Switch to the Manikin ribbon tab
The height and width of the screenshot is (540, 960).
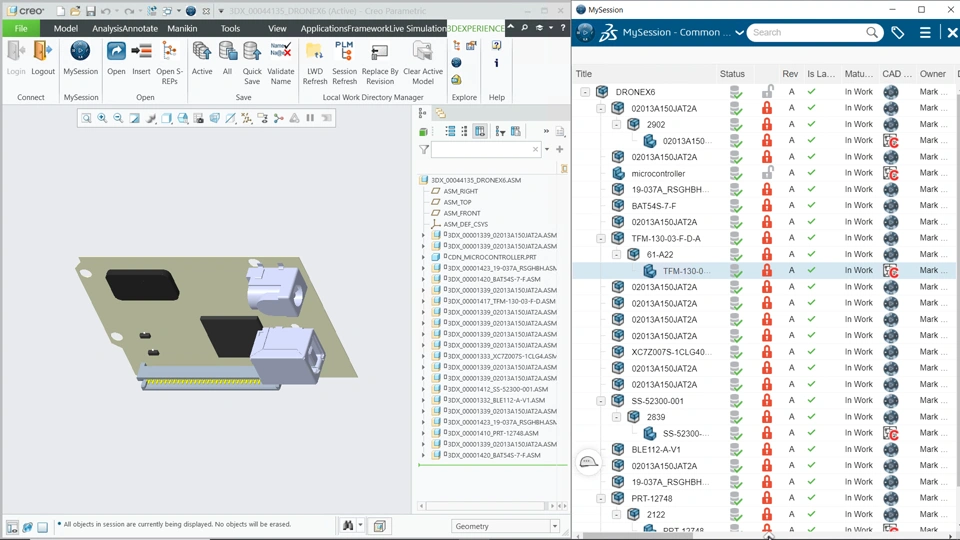(x=182, y=28)
